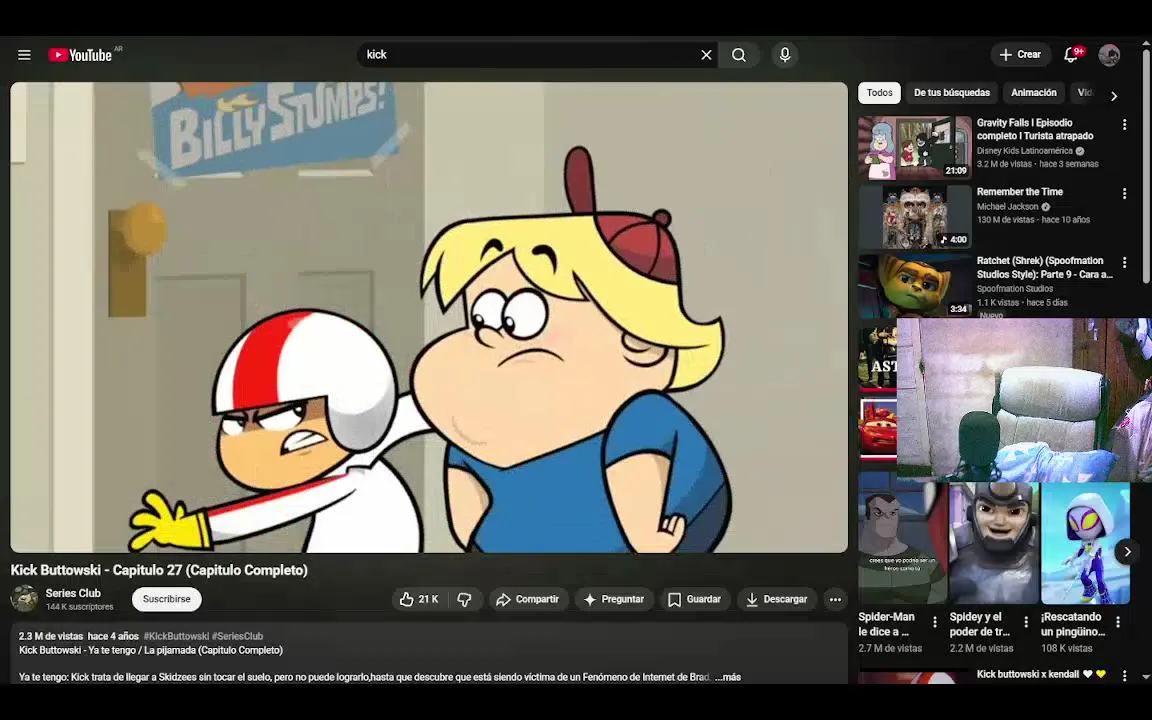Show more filter chips with arrow
The height and width of the screenshot is (720, 1152).
coord(1114,96)
